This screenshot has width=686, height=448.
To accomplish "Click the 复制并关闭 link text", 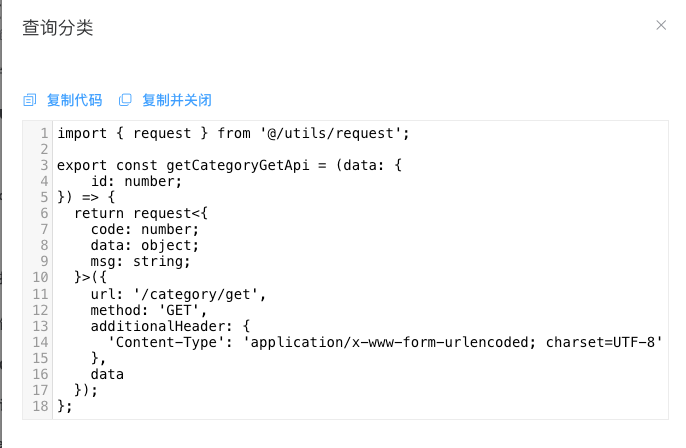I will pos(177,100).
